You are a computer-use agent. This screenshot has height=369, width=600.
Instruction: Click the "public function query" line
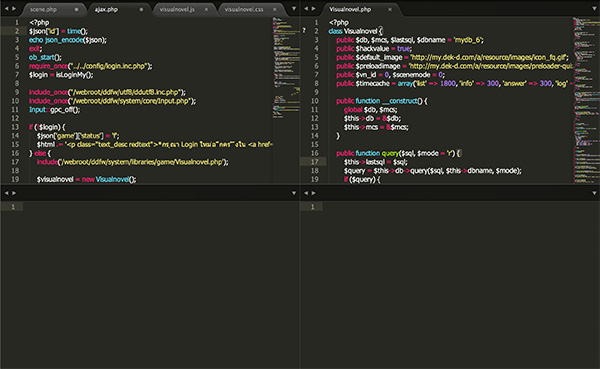tap(399, 153)
